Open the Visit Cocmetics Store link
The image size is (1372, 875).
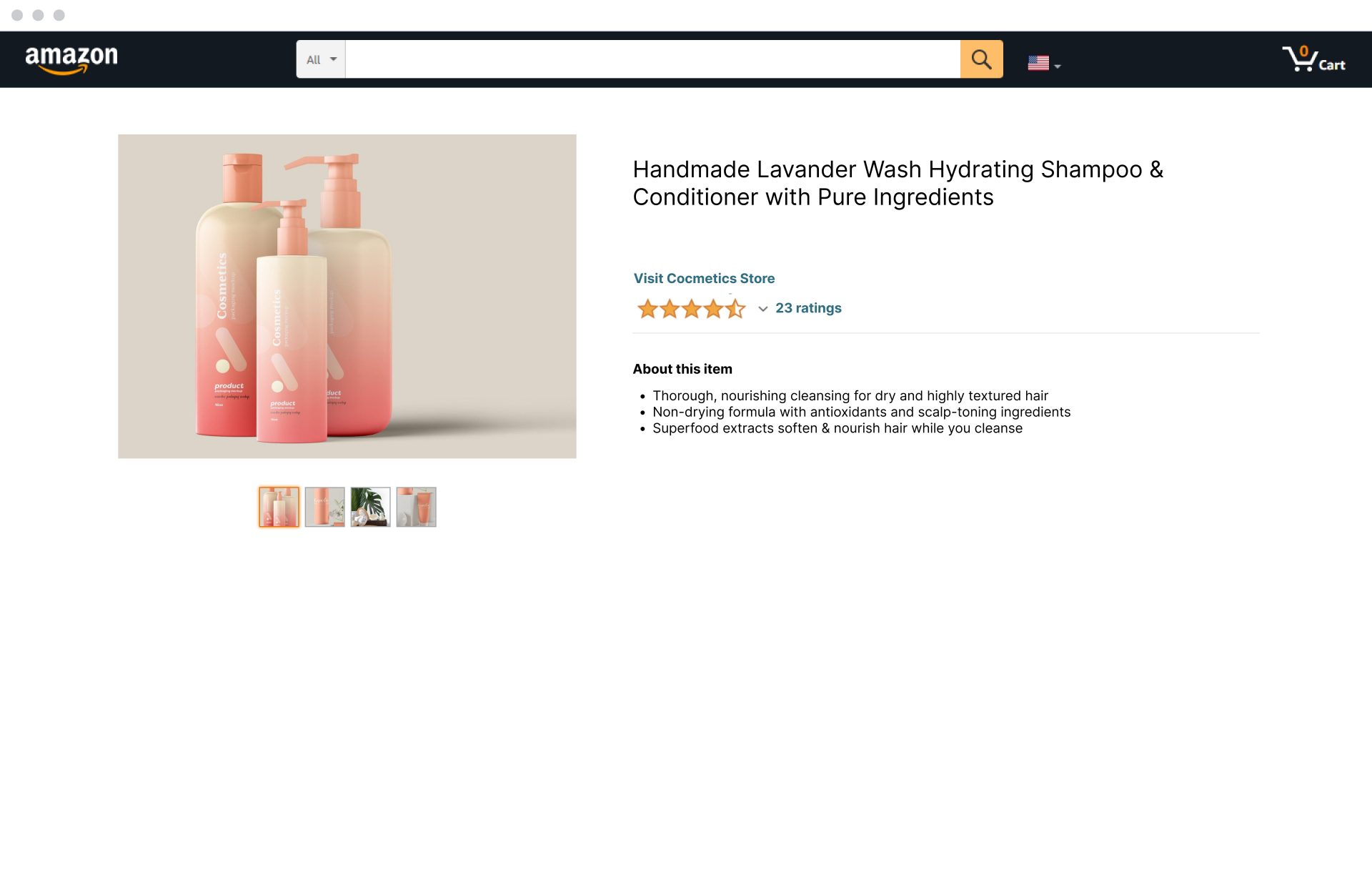(x=704, y=278)
